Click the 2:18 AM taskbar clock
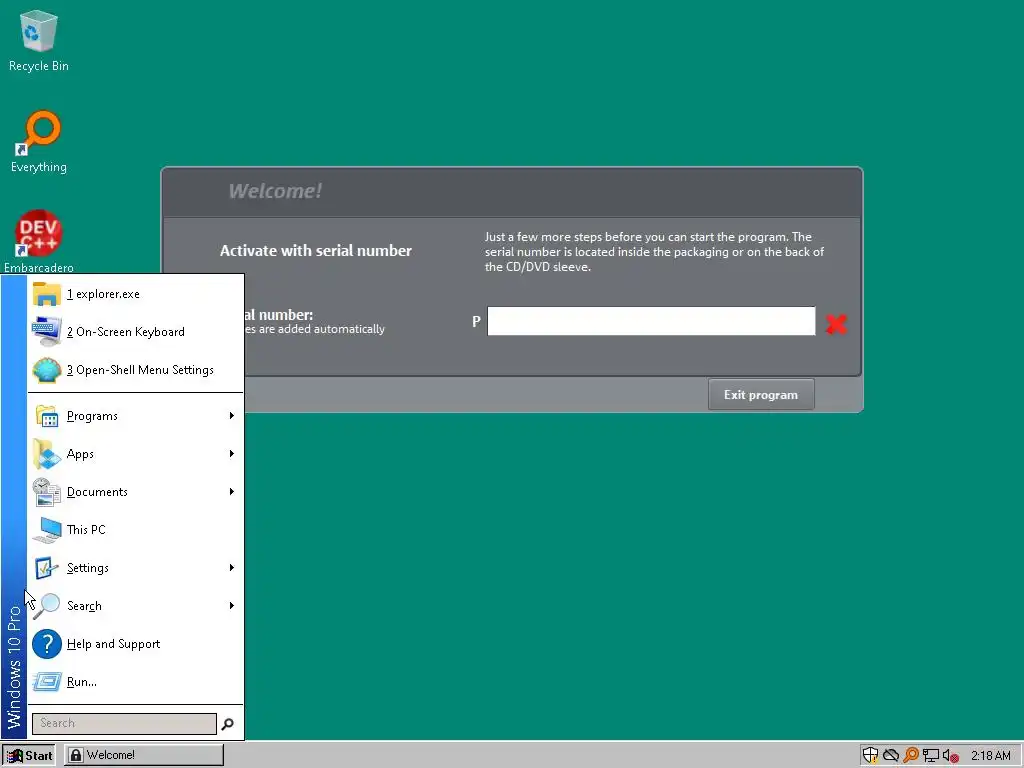 990,756
